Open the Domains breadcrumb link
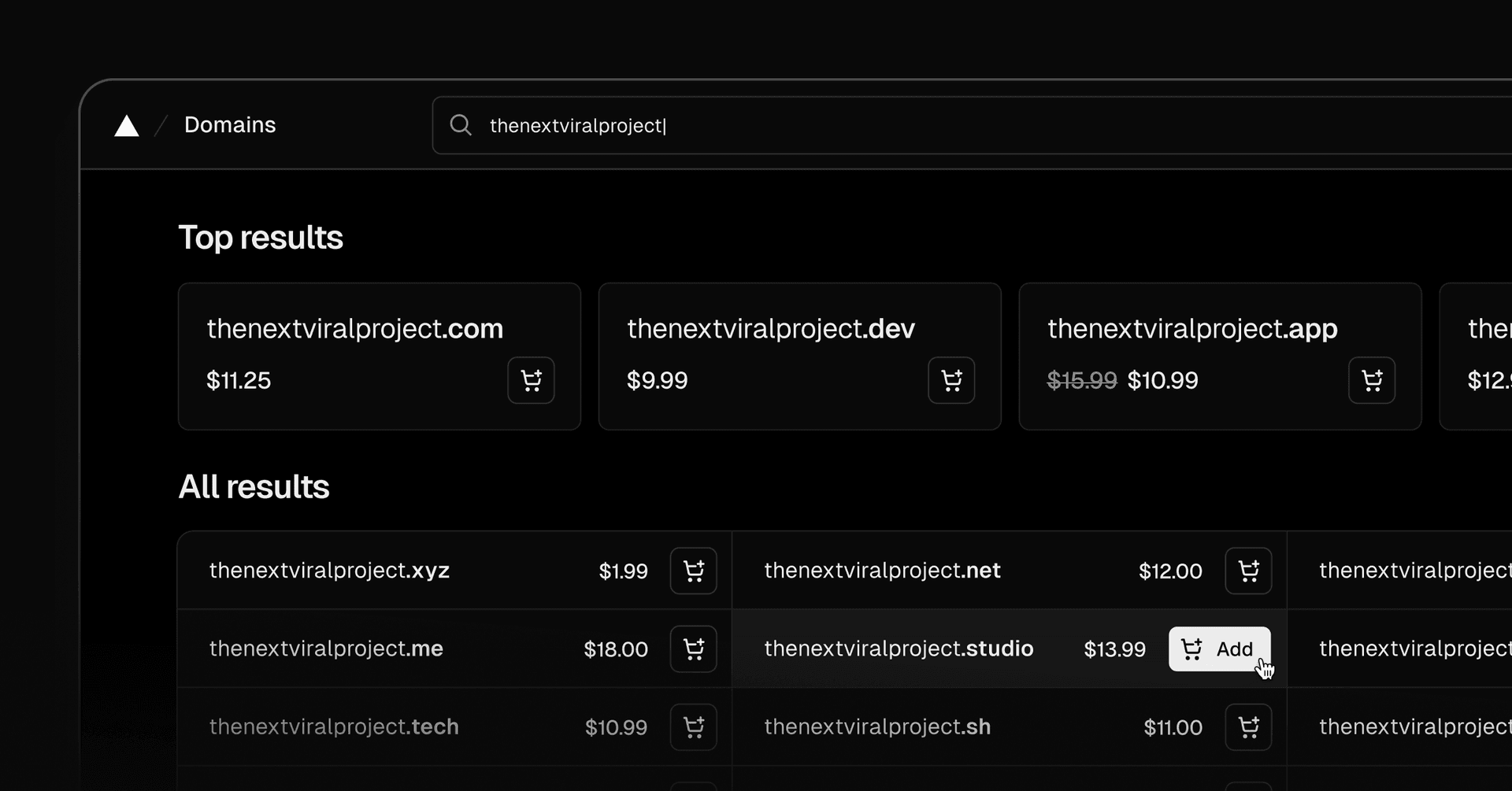1512x791 pixels. pyautogui.click(x=230, y=125)
